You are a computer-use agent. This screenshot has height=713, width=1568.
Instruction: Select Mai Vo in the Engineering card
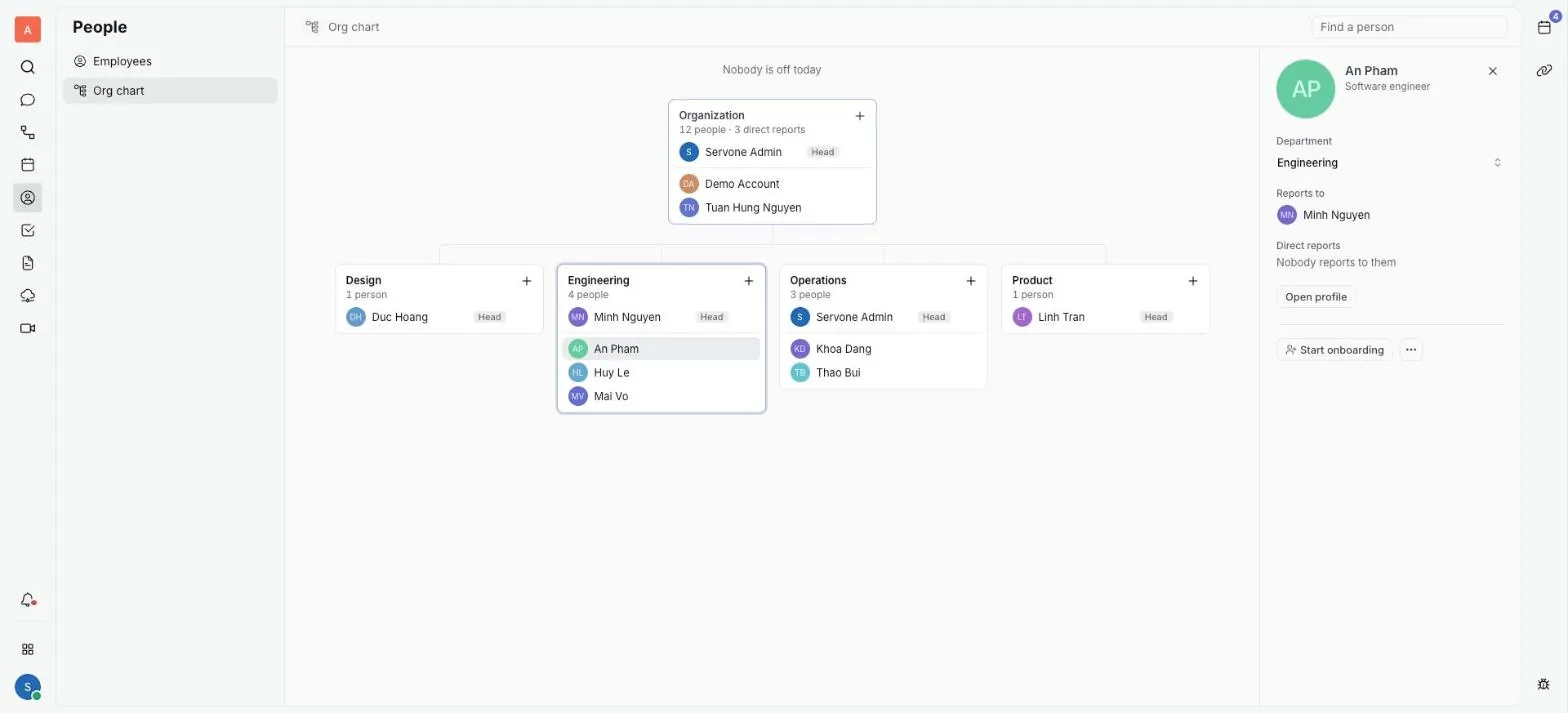[661, 397]
